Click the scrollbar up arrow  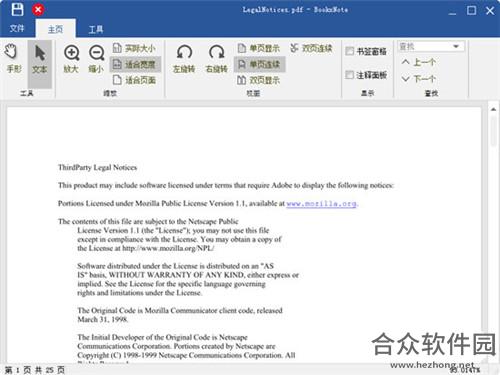[x=493, y=109]
